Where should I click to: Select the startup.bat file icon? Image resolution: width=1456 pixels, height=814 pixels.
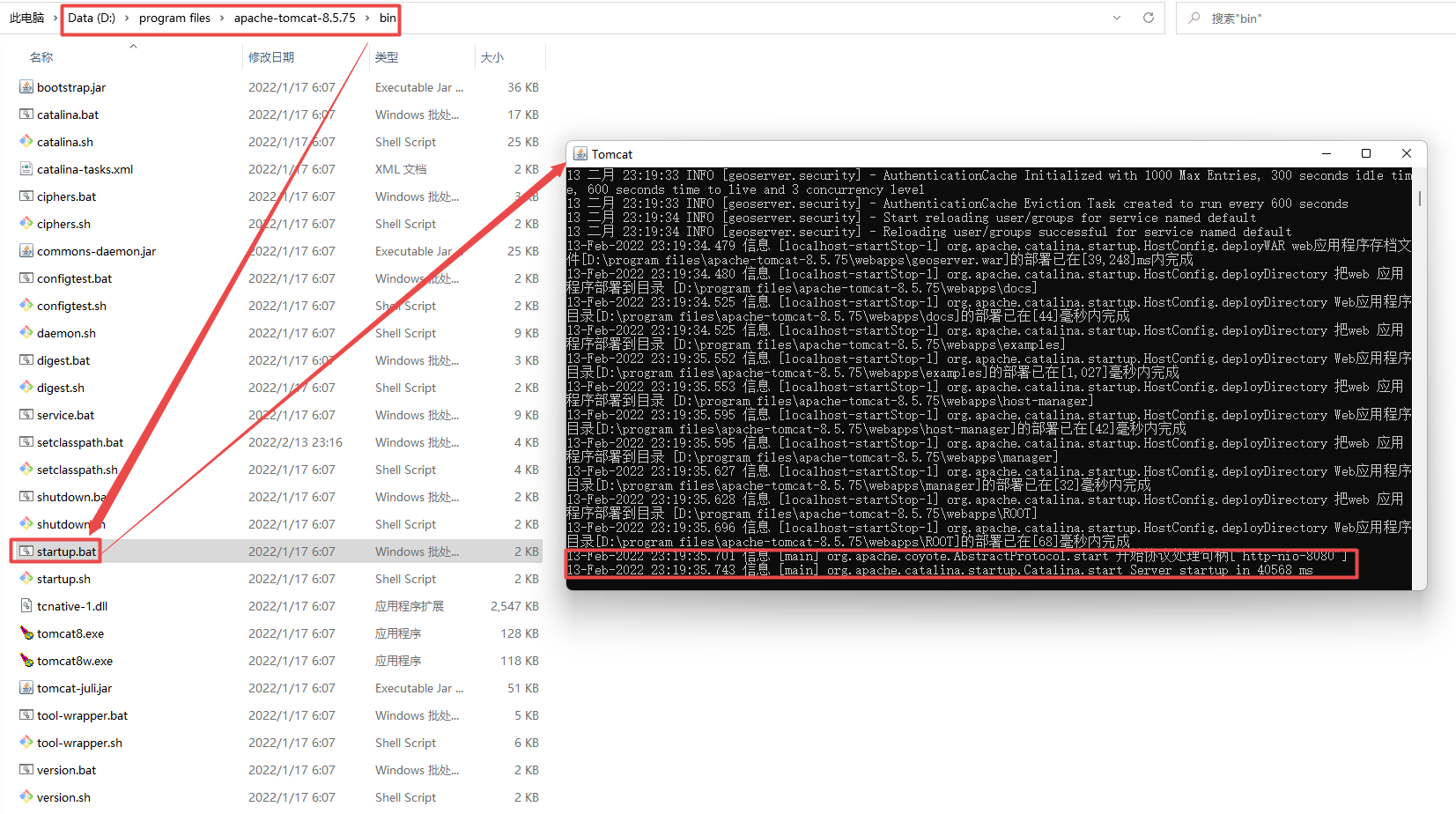(26, 551)
